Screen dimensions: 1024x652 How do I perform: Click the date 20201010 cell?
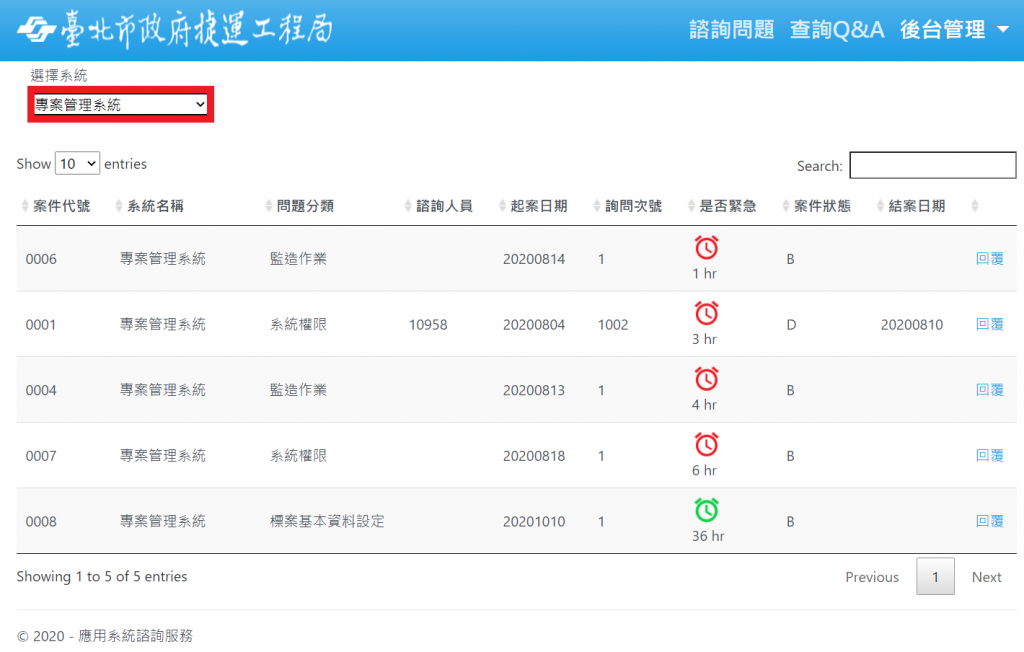pos(534,522)
